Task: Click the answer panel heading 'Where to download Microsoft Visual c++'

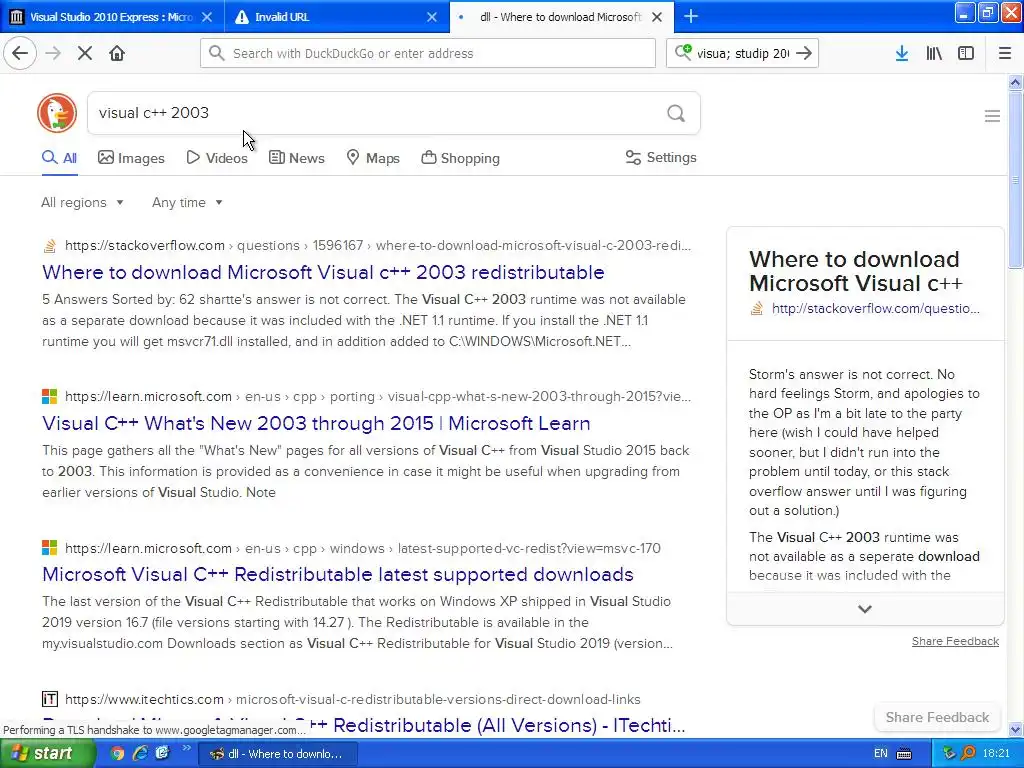Action: [856, 271]
